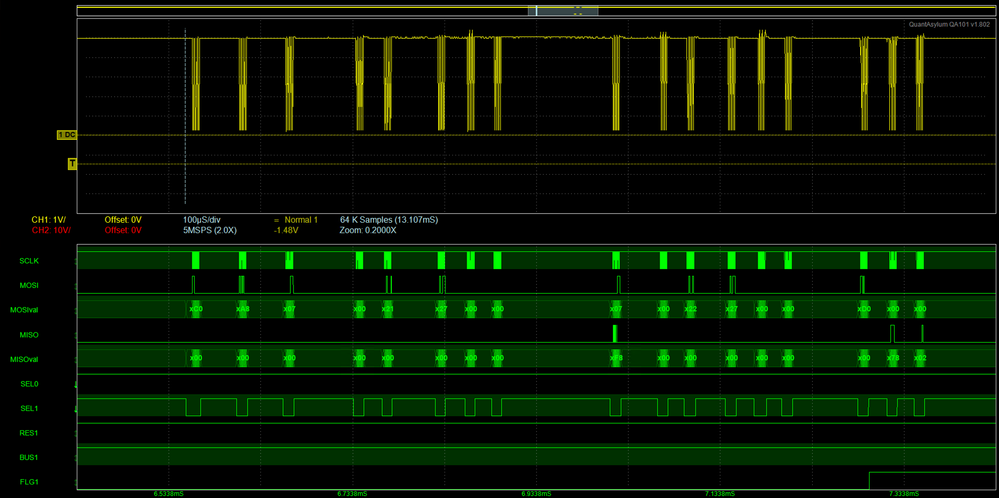
Task: Click the decoded 'x21' byte in MOSIval
Action: click(387, 309)
